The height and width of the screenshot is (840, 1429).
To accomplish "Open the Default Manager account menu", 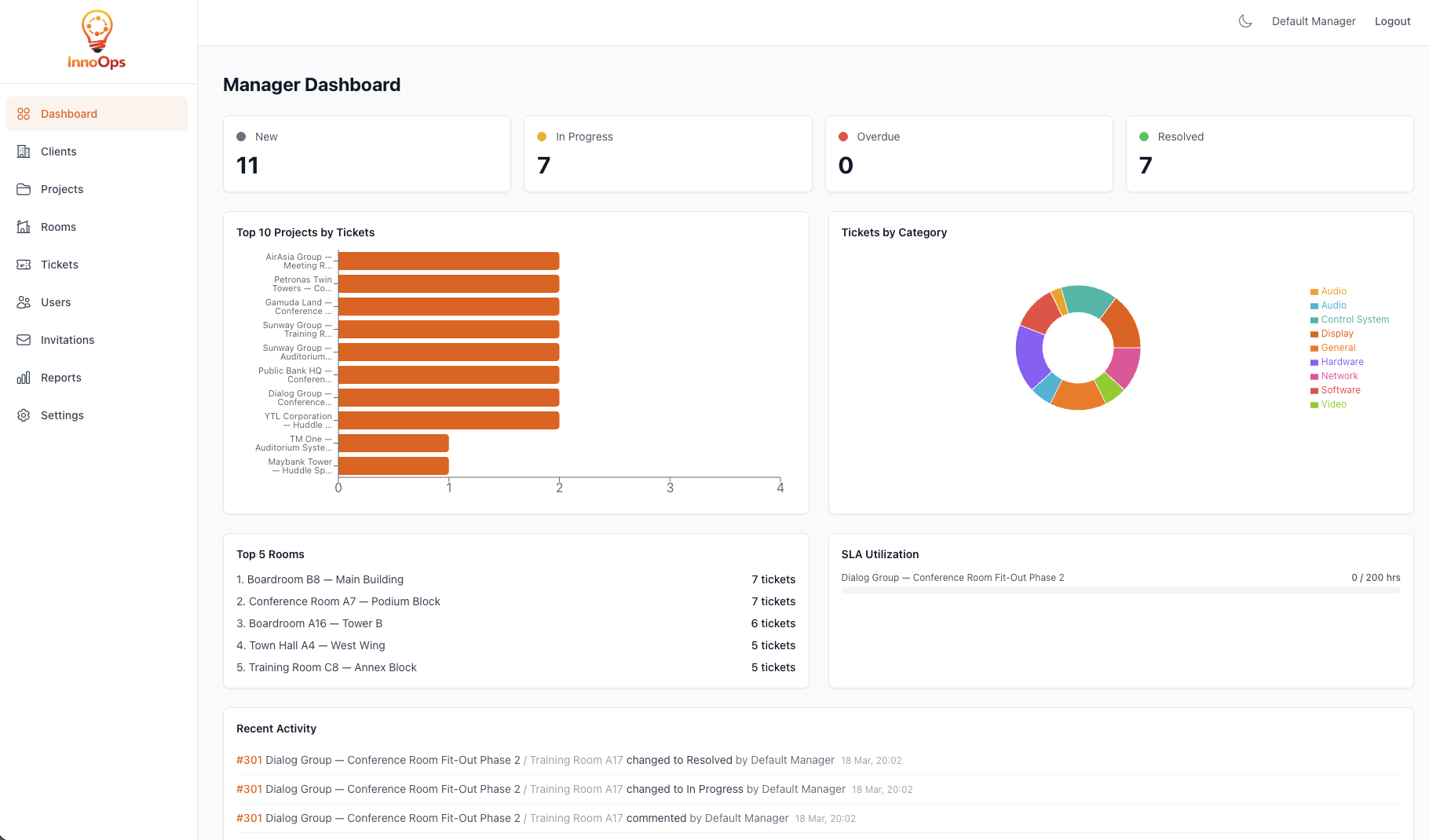I will tap(1313, 21).
